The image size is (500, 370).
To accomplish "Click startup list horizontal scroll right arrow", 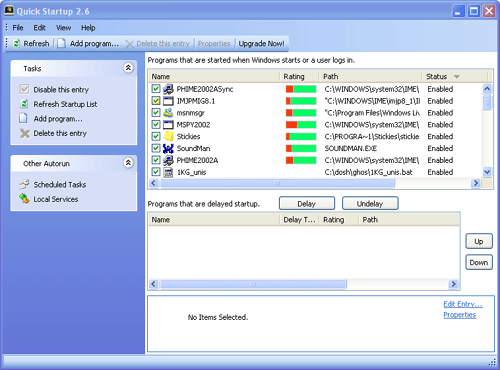I will click(476, 183).
